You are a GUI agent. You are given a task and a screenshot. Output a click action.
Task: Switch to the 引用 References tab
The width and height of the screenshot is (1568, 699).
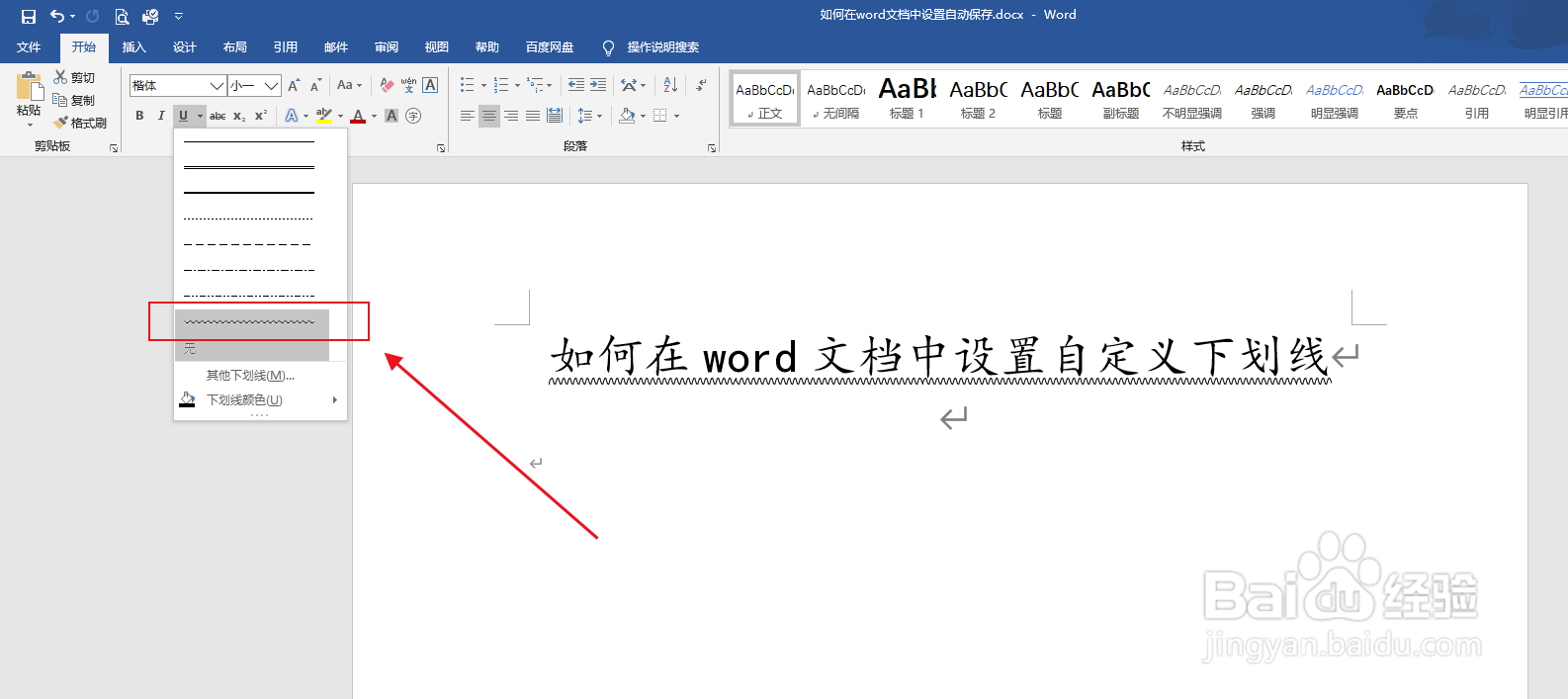coord(285,47)
